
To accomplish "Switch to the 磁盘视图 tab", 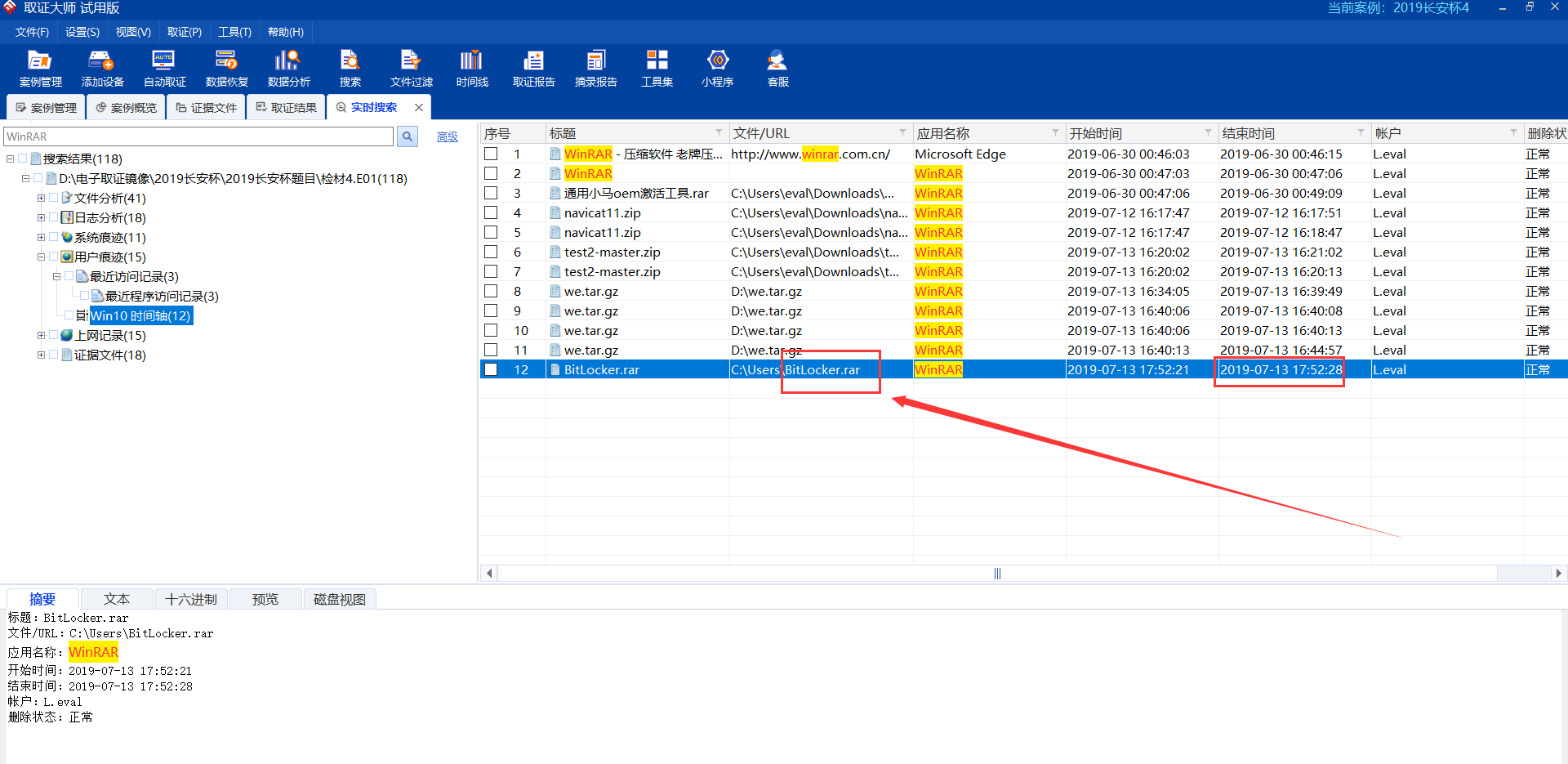I will (x=340, y=599).
